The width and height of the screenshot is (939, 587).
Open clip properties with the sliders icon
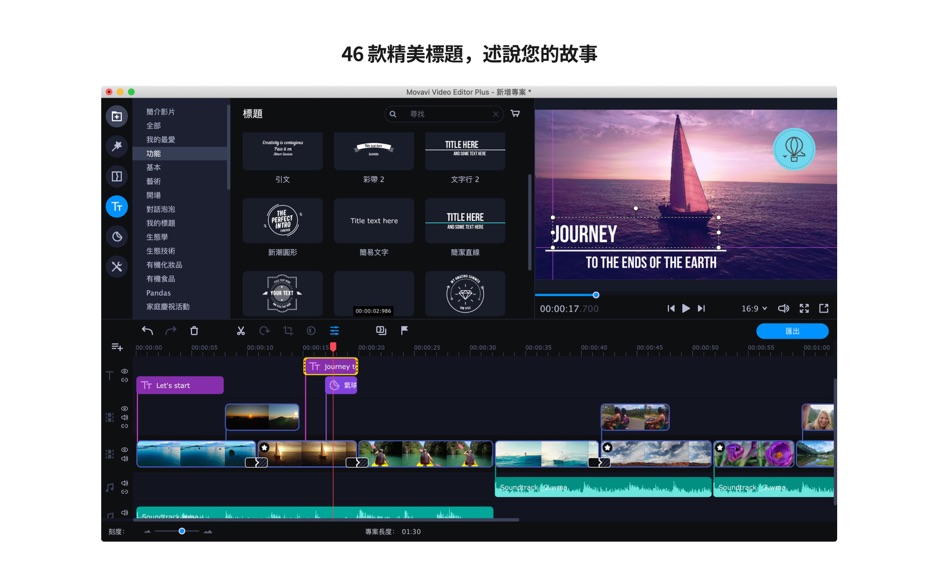click(334, 329)
